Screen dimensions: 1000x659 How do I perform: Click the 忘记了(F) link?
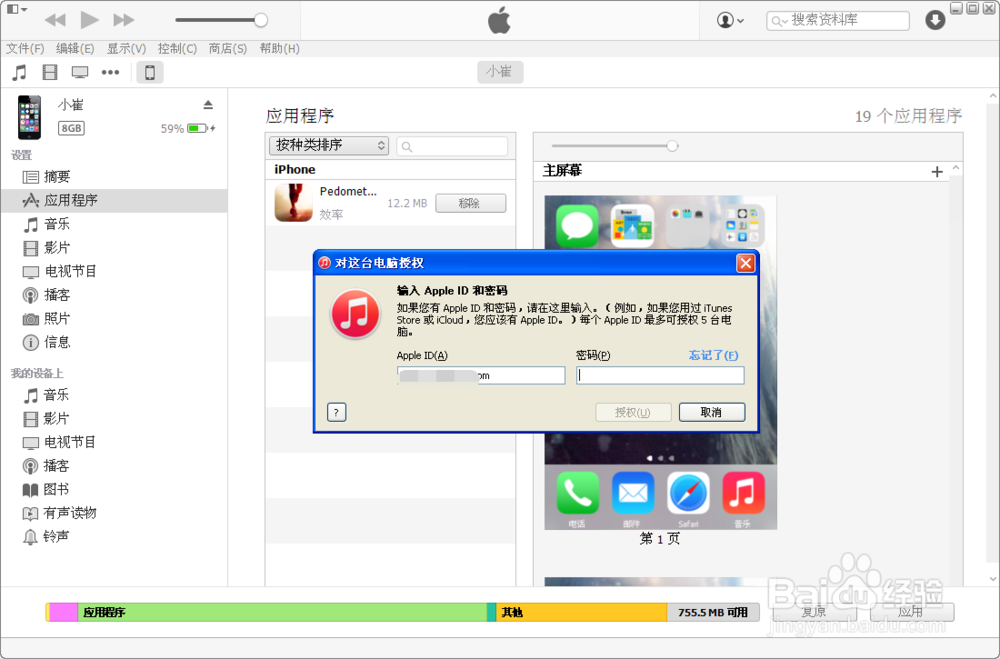713,355
